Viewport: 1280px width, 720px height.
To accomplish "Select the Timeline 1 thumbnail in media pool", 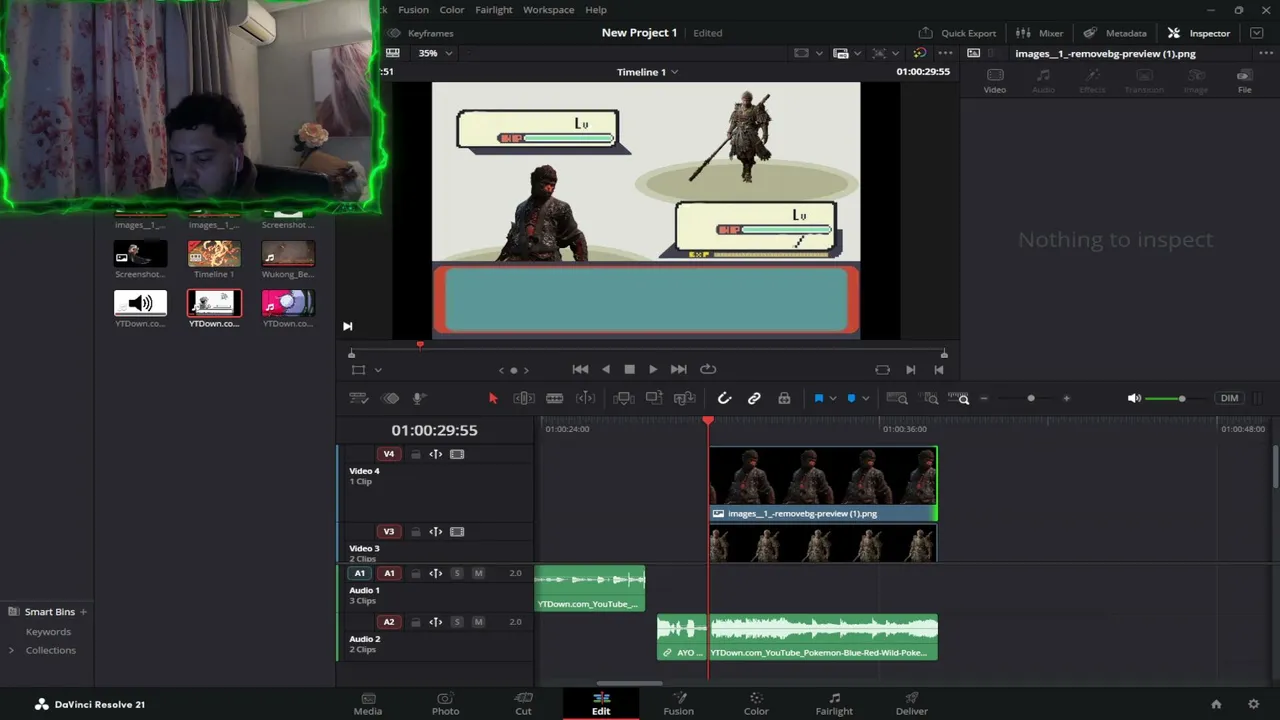I will tap(214, 254).
